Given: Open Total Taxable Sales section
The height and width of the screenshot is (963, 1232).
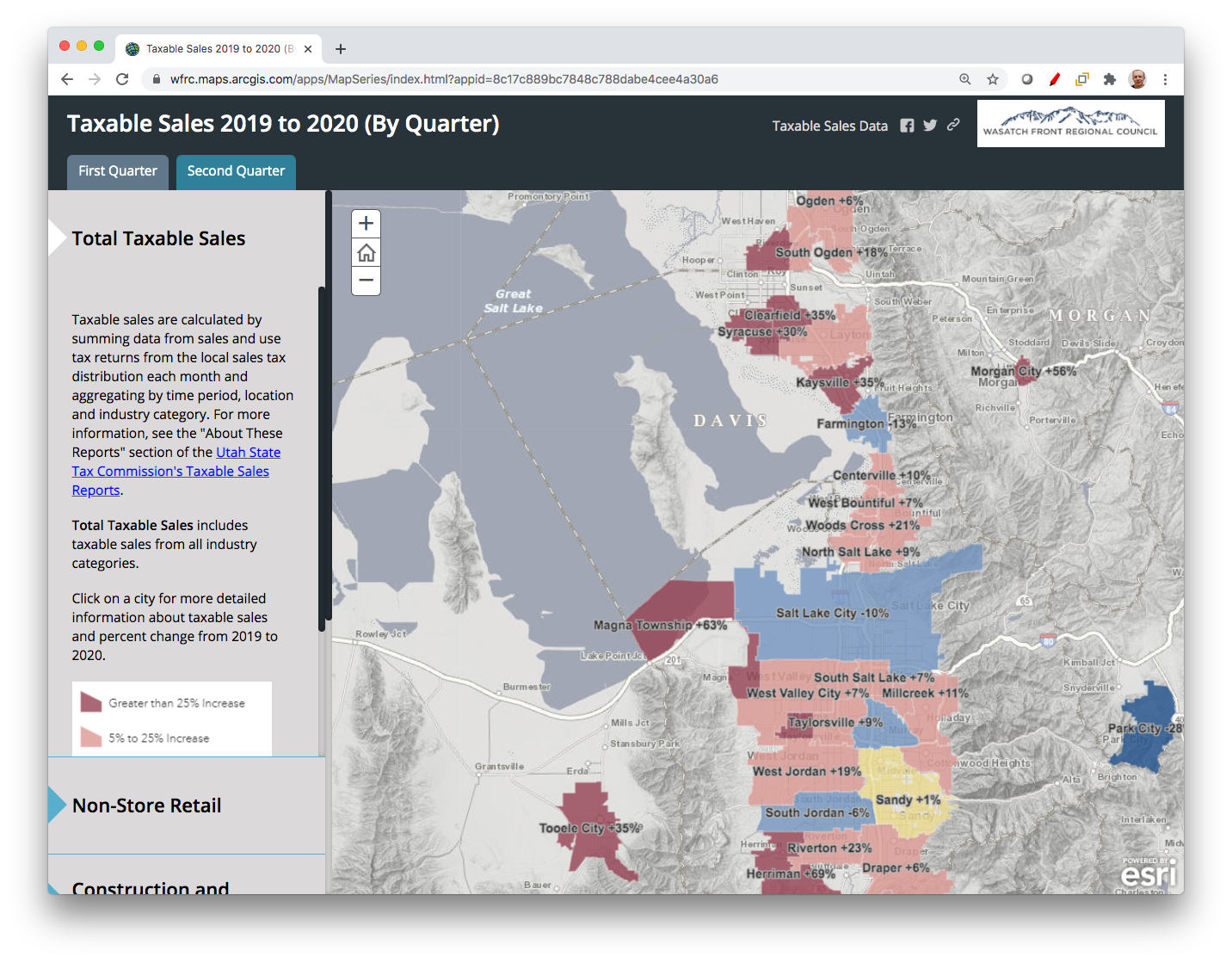Looking at the screenshot, I should pos(158,238).
